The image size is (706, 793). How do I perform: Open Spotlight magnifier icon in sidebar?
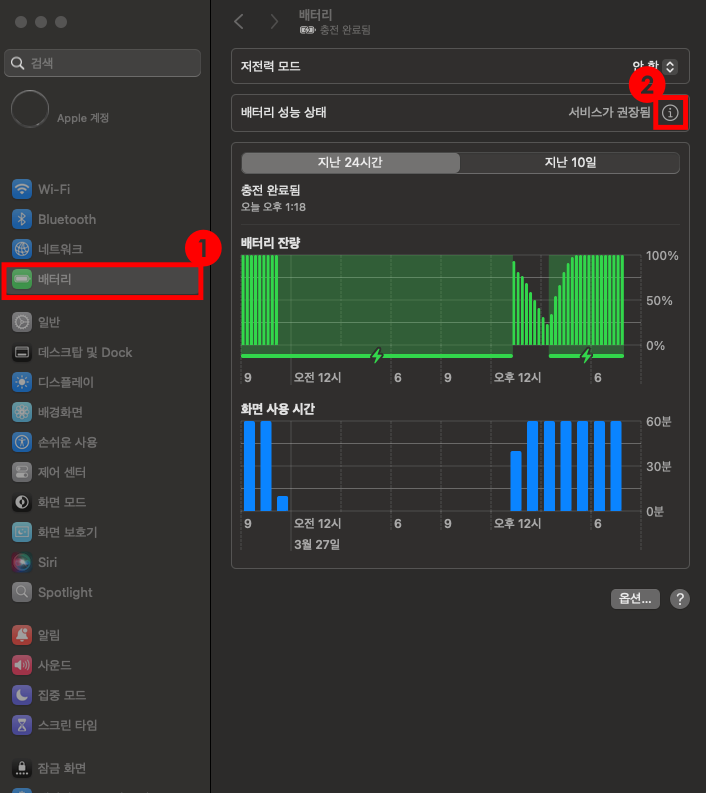pos(22,592)
